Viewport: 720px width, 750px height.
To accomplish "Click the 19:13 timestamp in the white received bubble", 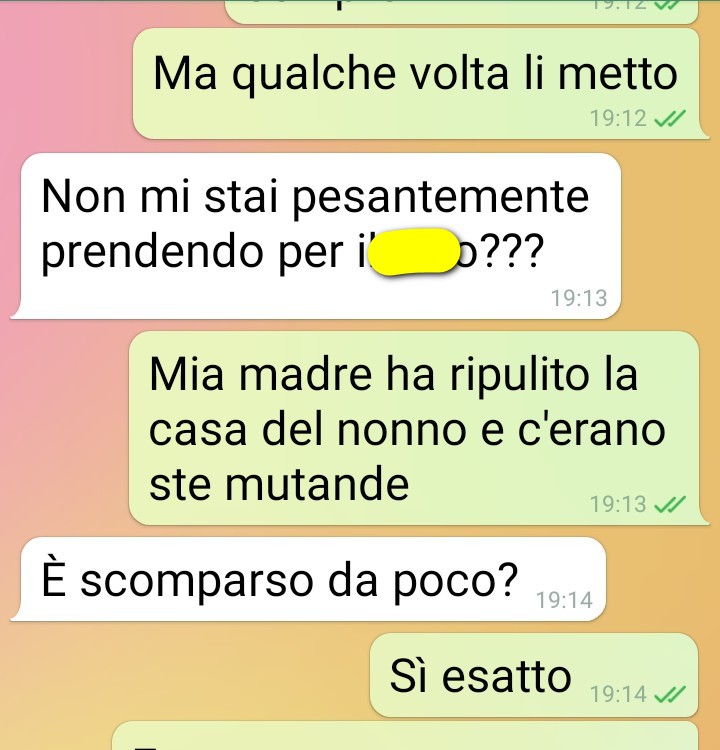I will [x=579, y=298].
